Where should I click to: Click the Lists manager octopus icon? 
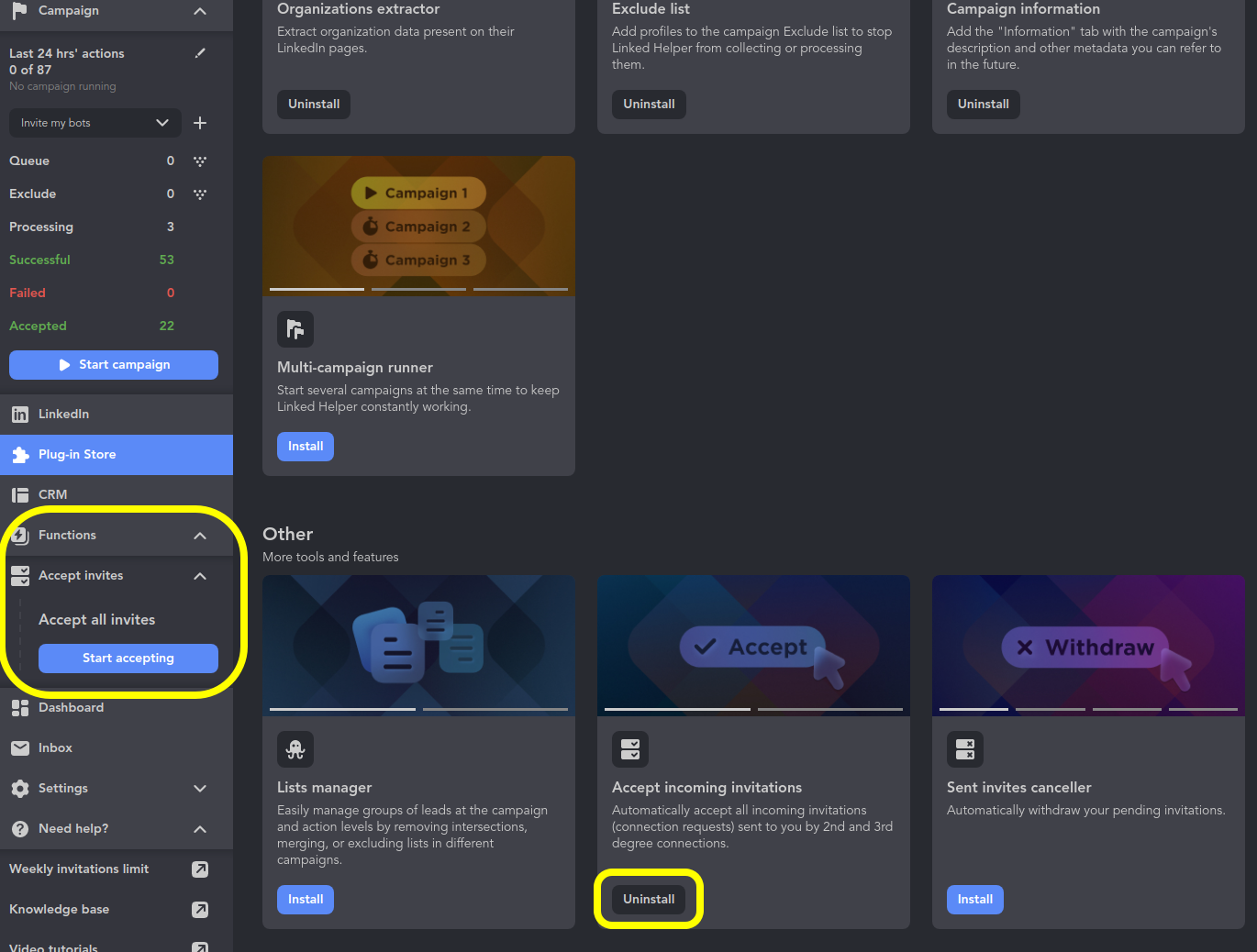pyautogui.click(x=295, y=749)
